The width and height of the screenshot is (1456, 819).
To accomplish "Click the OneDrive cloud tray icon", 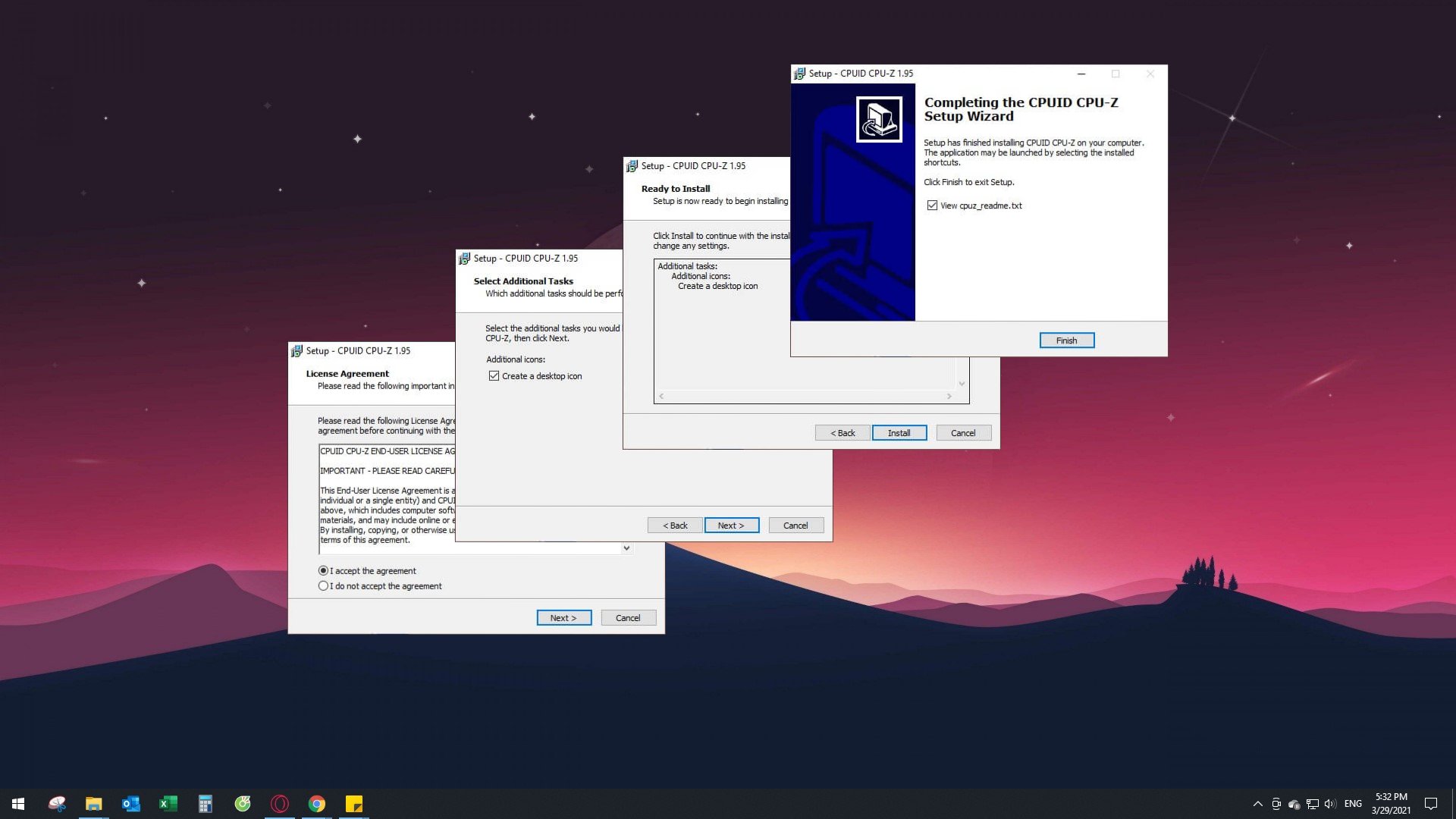I will (1294, 804).
